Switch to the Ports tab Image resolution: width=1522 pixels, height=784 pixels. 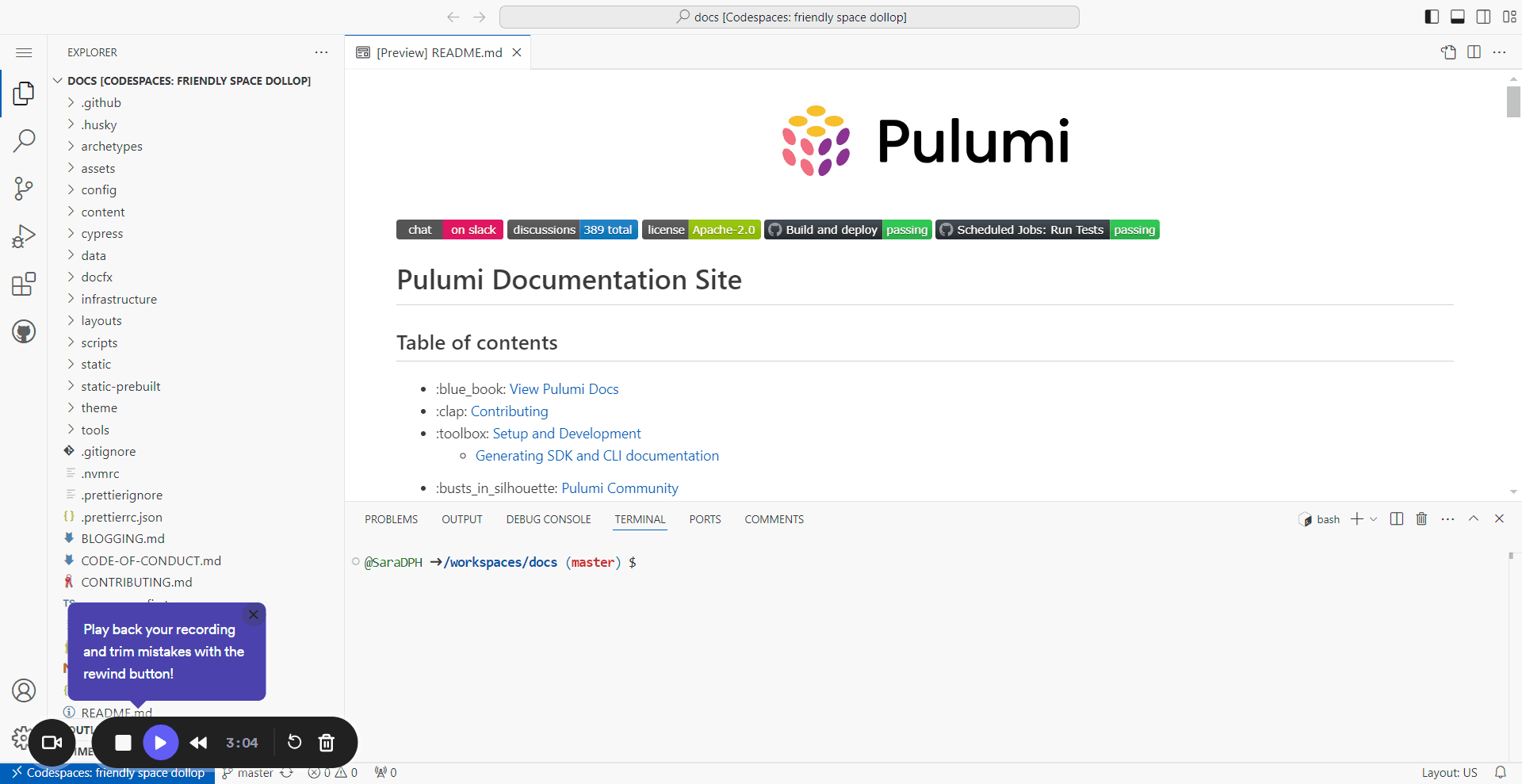705,519
